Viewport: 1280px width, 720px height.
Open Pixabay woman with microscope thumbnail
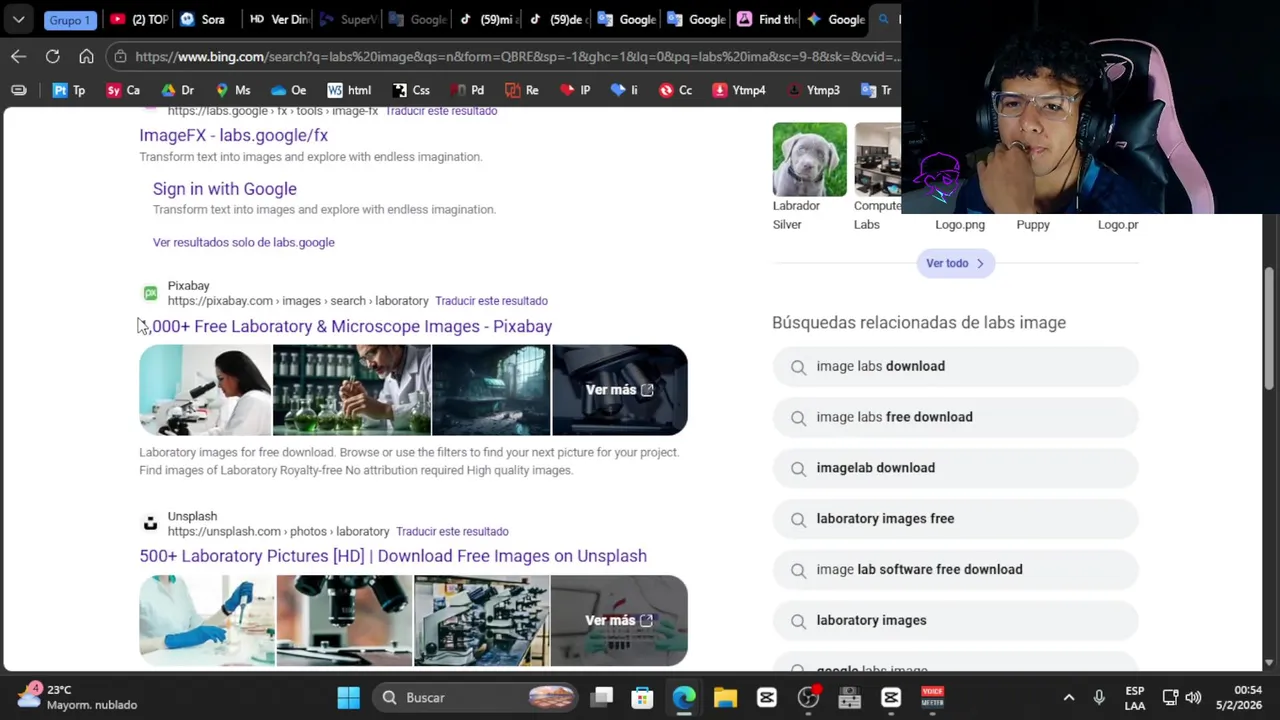[205, 390]
